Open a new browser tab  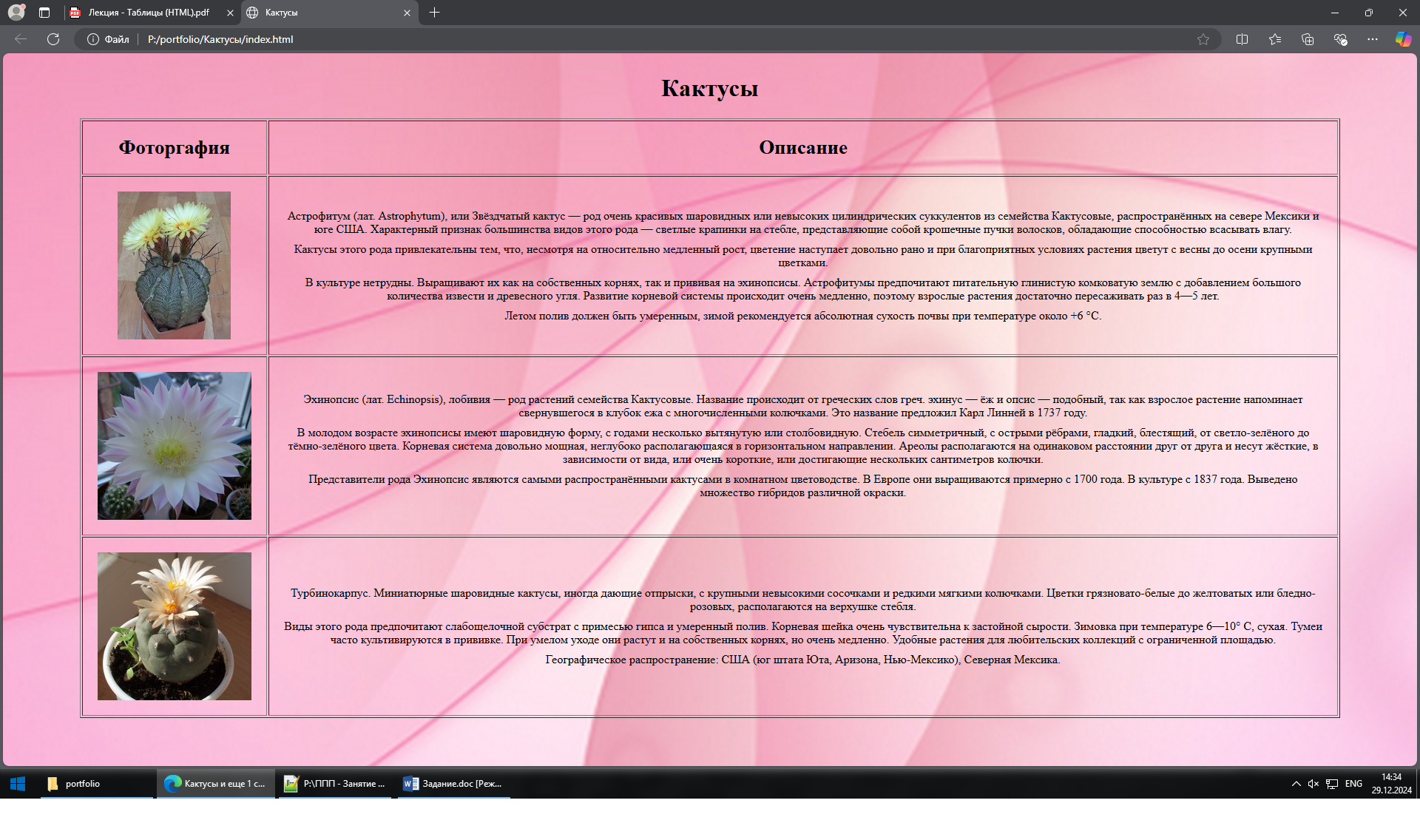pyautogui.click(x=435, y=13)
